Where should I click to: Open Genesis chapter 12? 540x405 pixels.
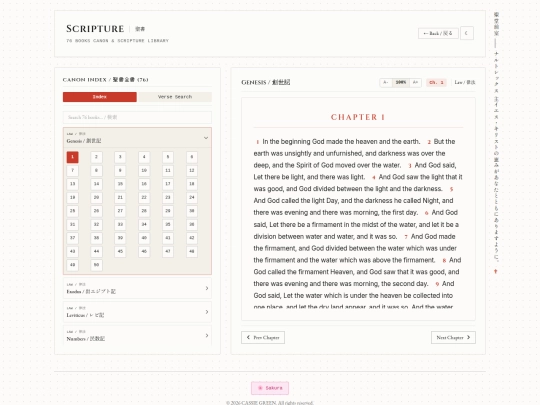[x=192, y=170]
